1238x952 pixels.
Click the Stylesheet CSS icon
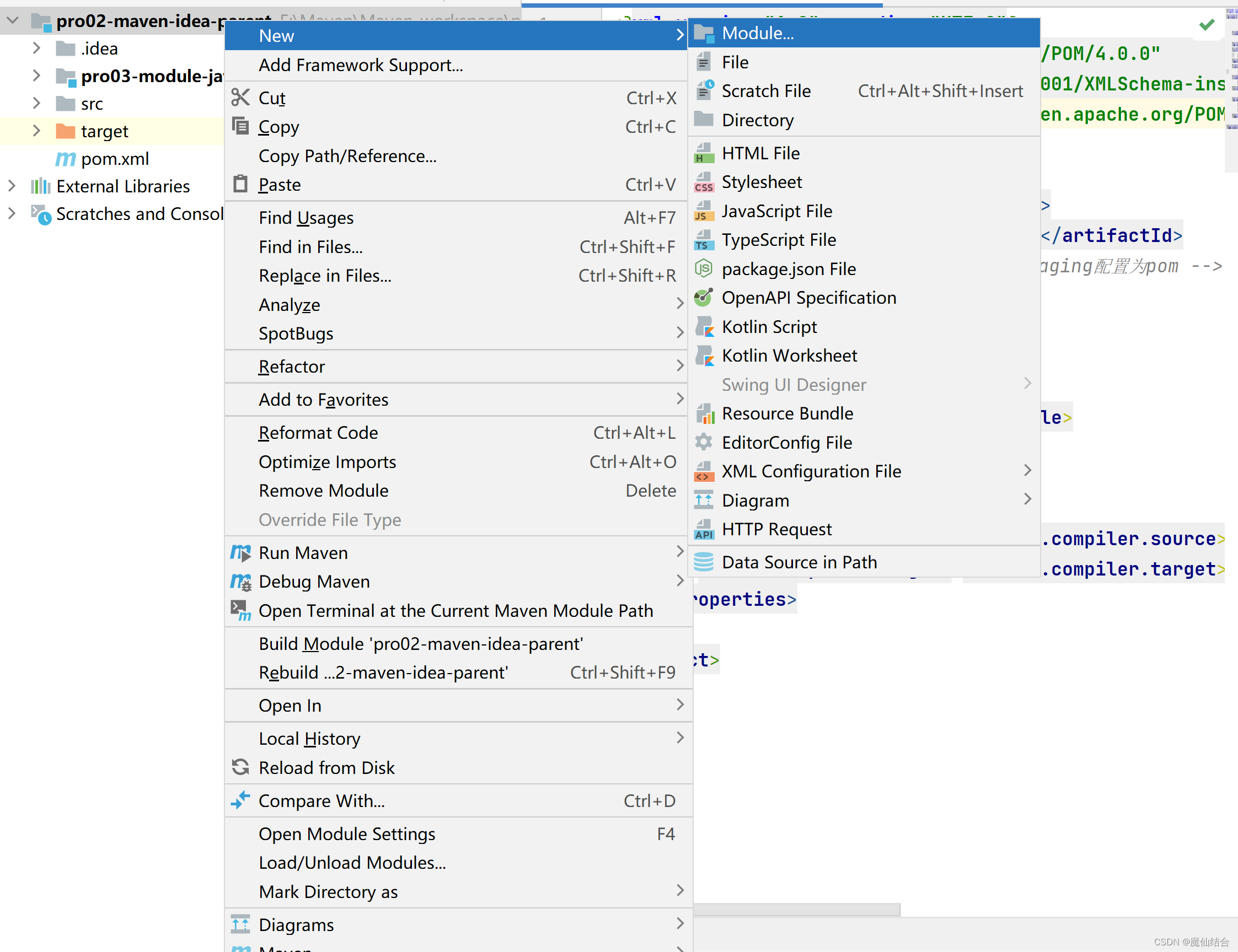point(704,182)
